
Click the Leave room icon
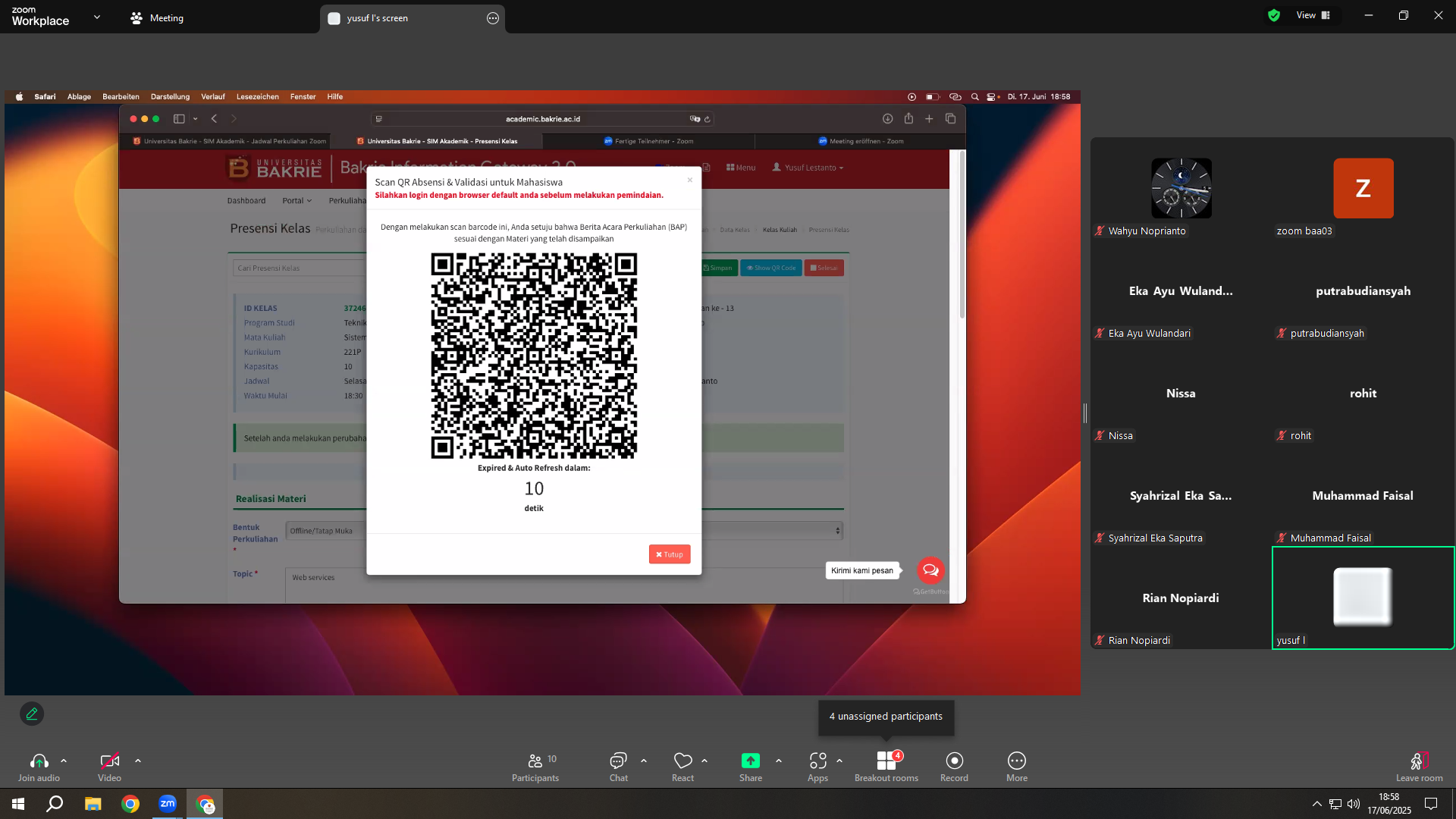pos(1420,761)
